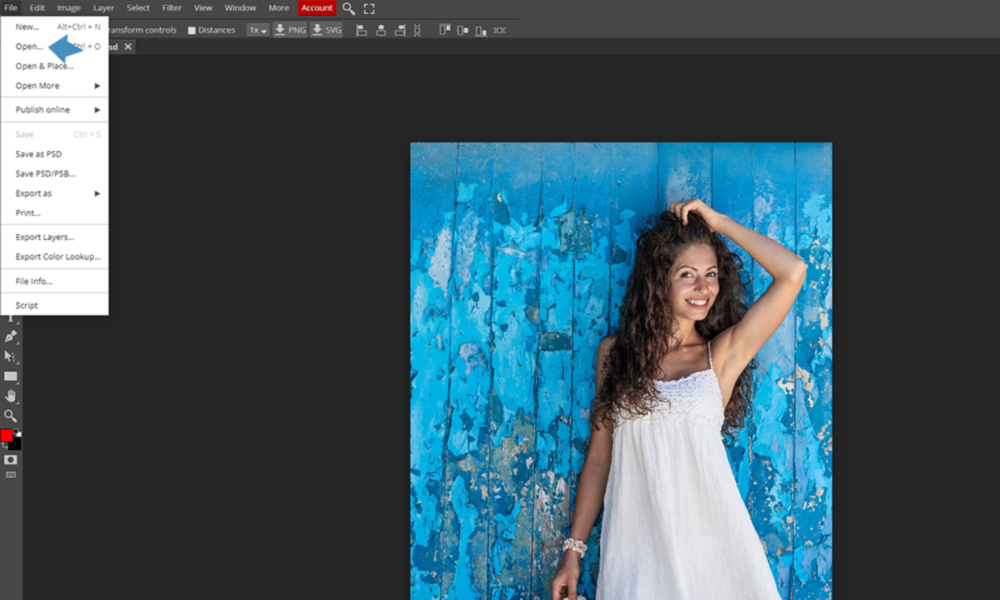Toggle fullscreen mode icon
The width and height of the screenshot is (1000, 600).
pos(369,8)
